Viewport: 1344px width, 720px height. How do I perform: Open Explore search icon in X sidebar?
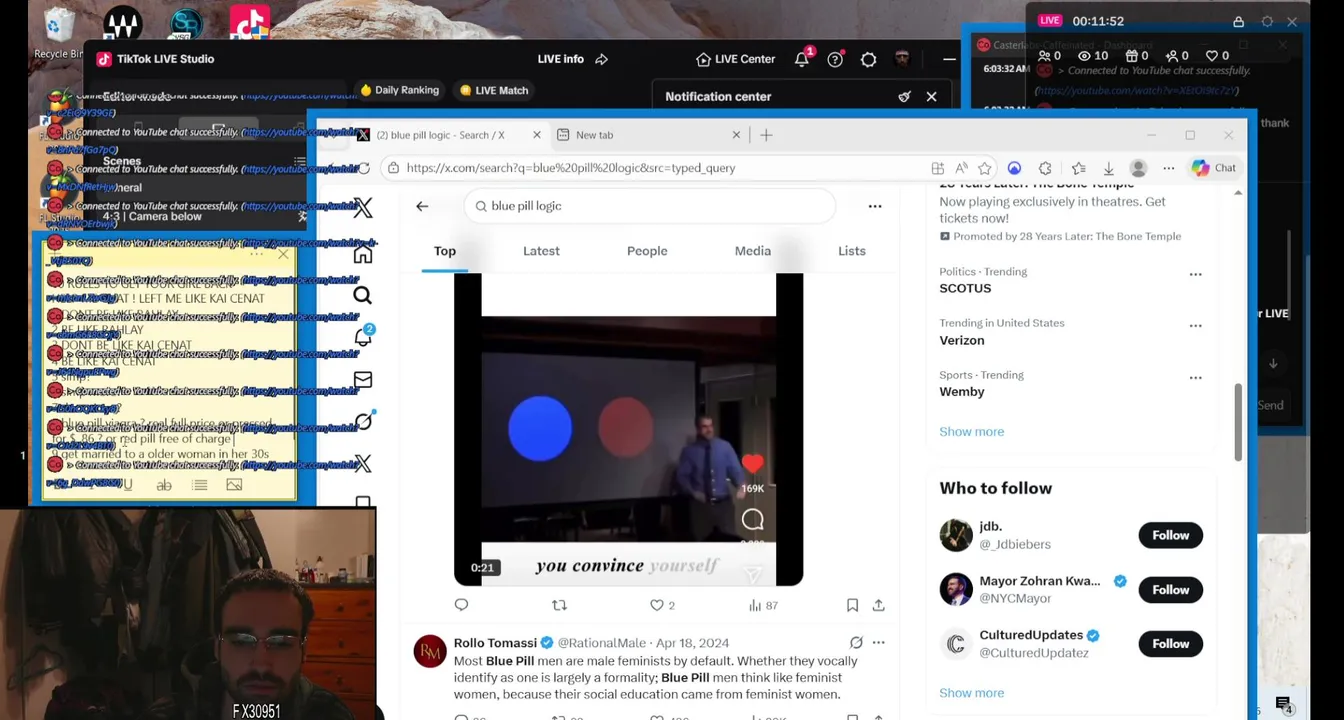pyautogui.click(x=363, y=295)
